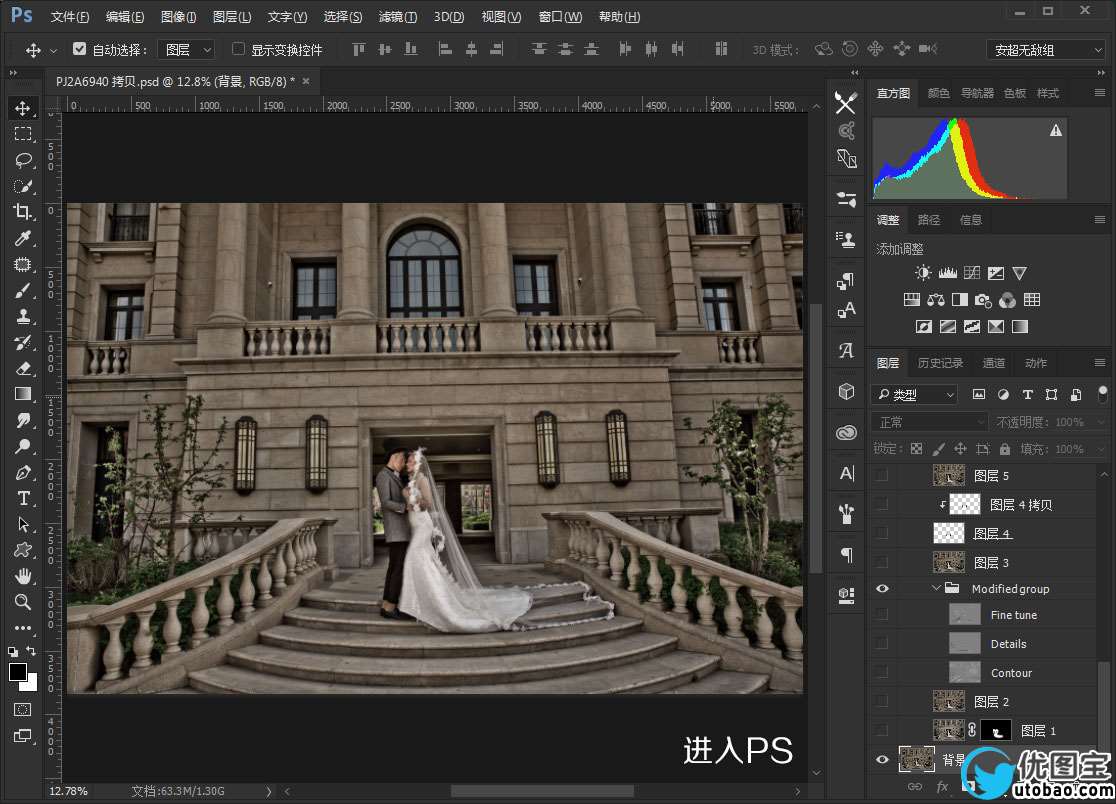Click the 图层 5 layer thumbnail
The height and width of the screenshot is (804, 1116).
coord(948,476)
